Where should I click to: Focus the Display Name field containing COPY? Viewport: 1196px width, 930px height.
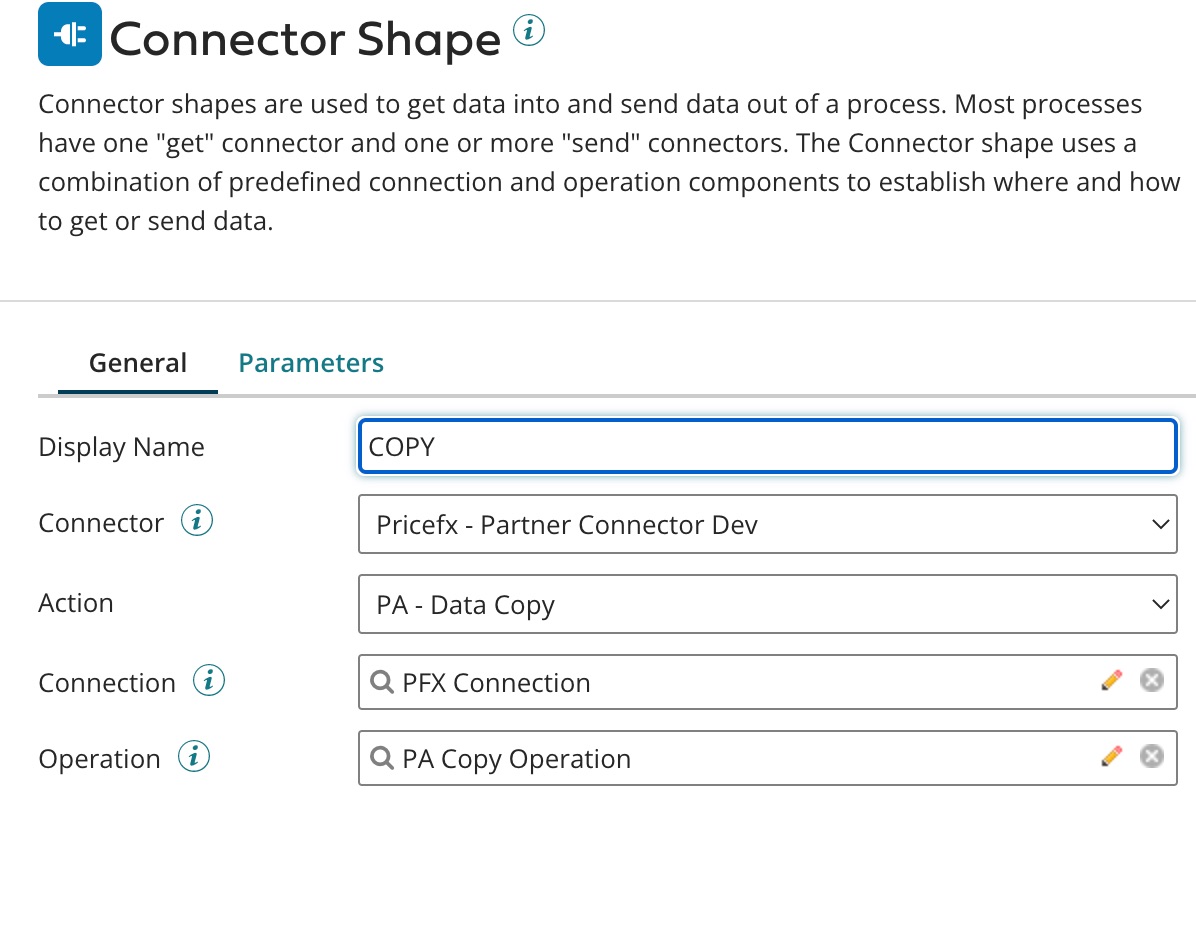pyautogui.click(x=767, y=446)
